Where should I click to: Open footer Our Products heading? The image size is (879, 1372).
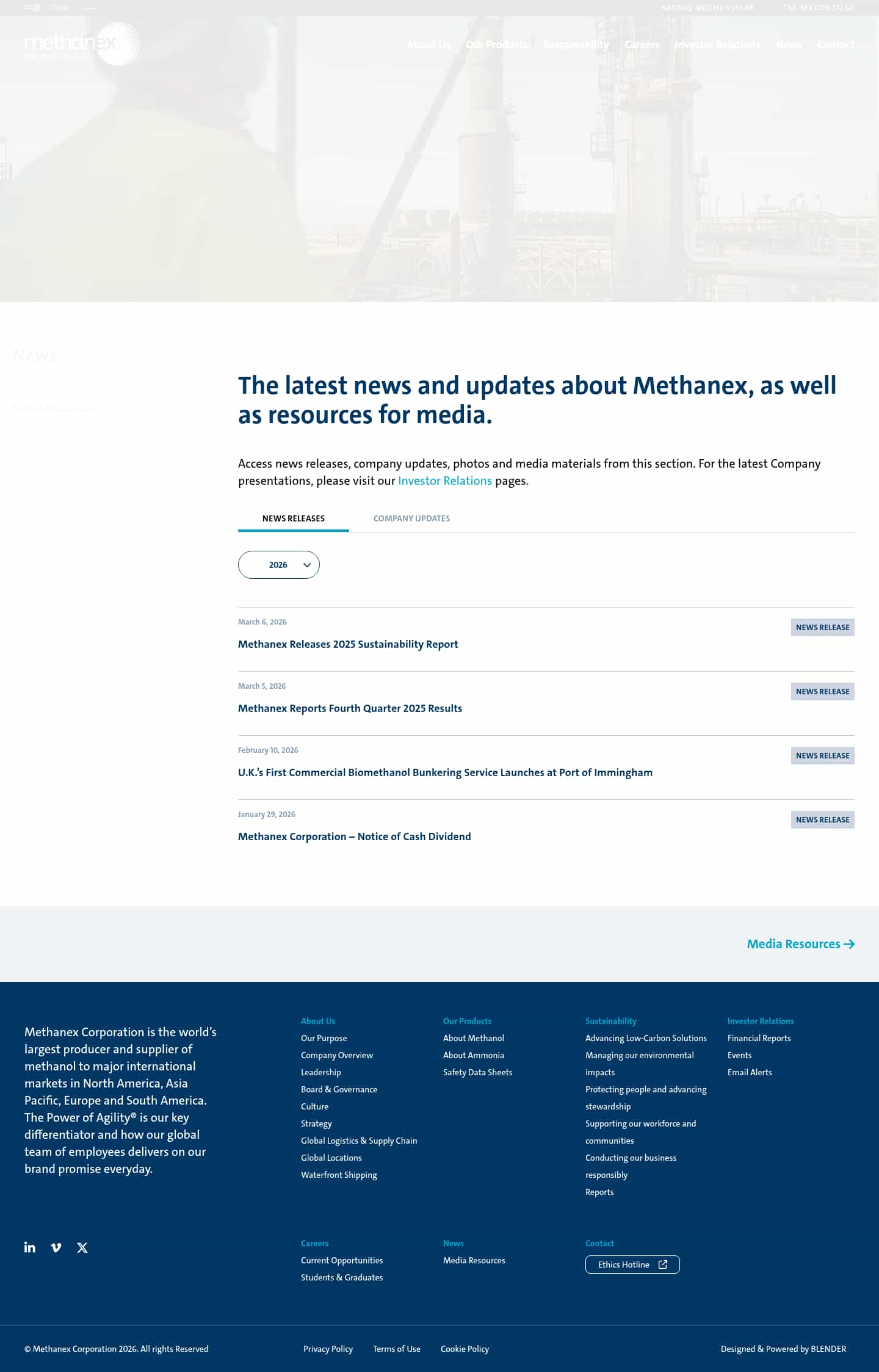(467, 1021)
